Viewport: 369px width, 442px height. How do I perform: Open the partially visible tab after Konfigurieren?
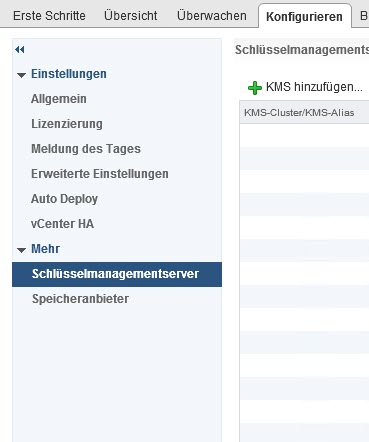coord(364,16)
